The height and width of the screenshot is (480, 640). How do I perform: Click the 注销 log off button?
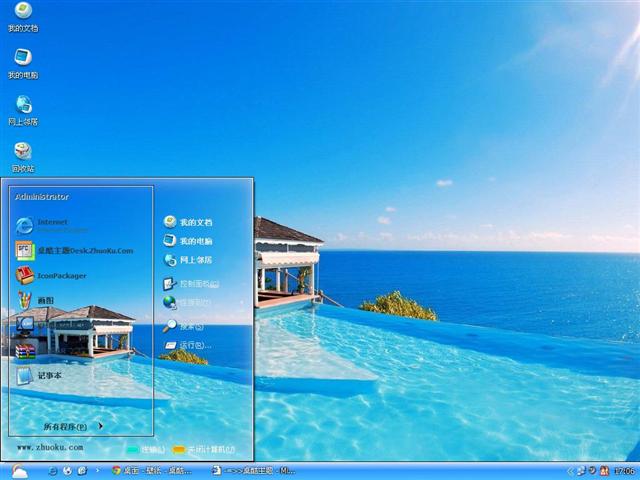pos(146,450)
